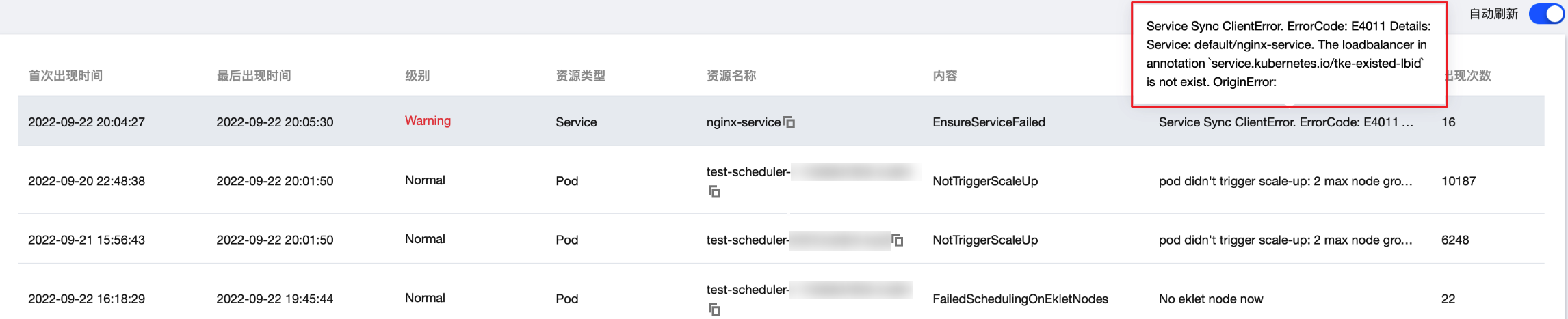Select the red Warning level label
The width and height of the screenshot is (1568, 319).
point(428,121)
